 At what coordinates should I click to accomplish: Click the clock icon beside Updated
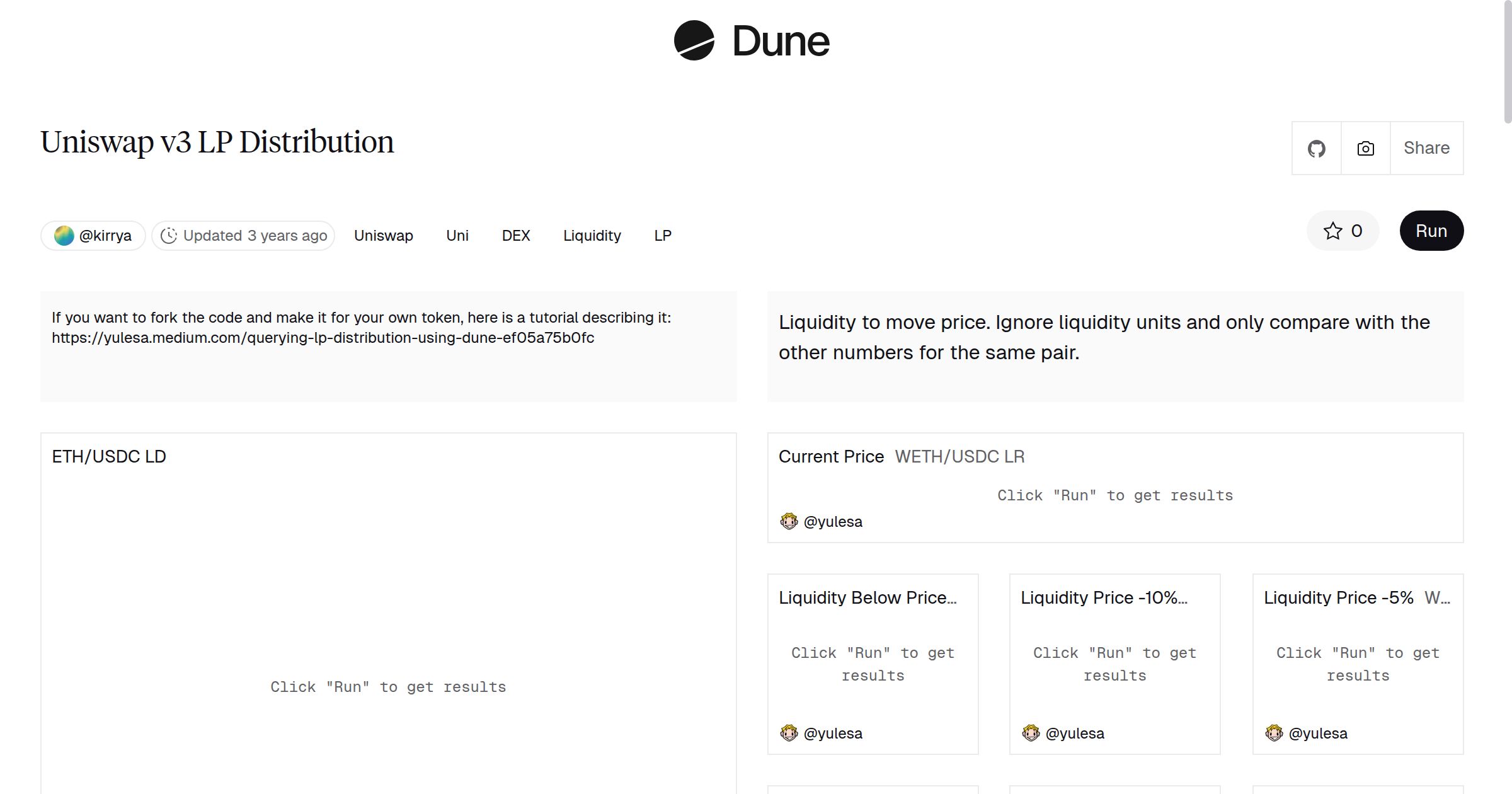coord(169,235)
